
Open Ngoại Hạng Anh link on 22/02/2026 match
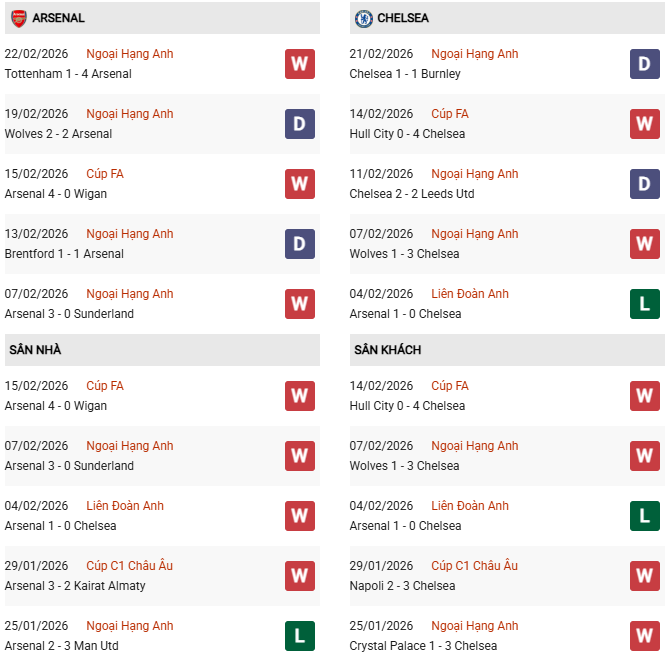(x=130, y=54)
